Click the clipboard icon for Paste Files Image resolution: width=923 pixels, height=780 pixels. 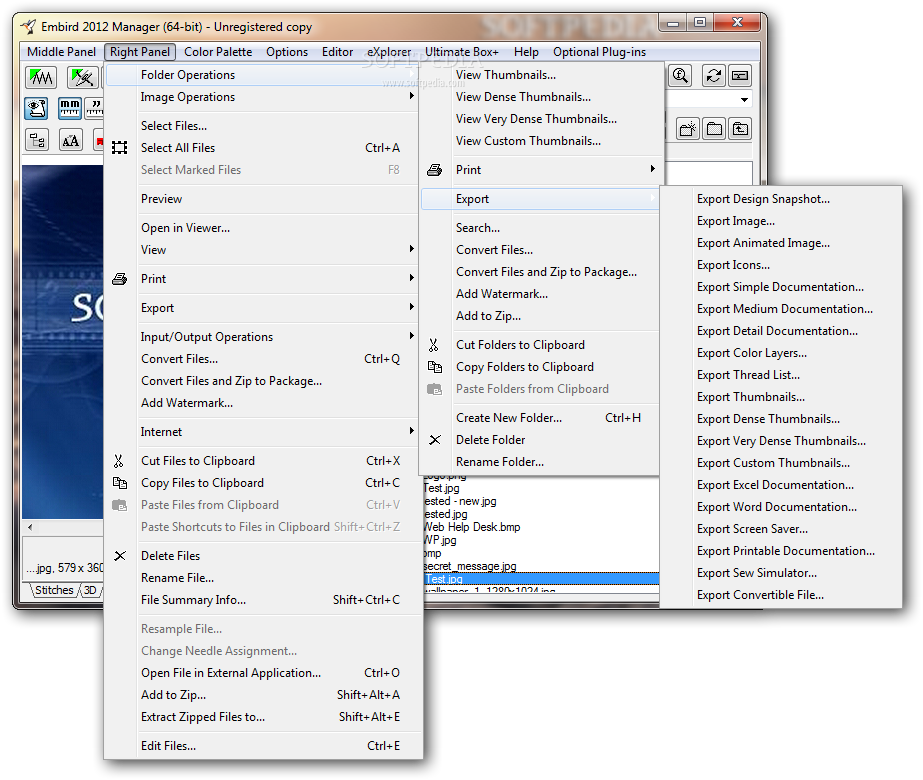(x=119, y=505)
